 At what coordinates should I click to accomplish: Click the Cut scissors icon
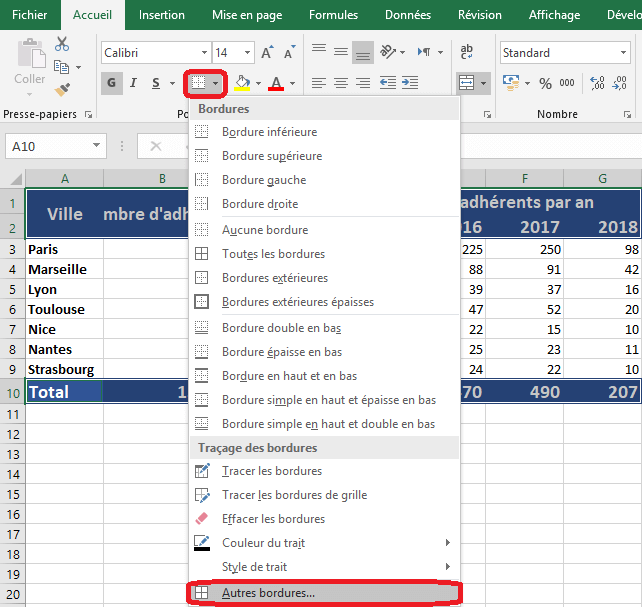[62, 44]
